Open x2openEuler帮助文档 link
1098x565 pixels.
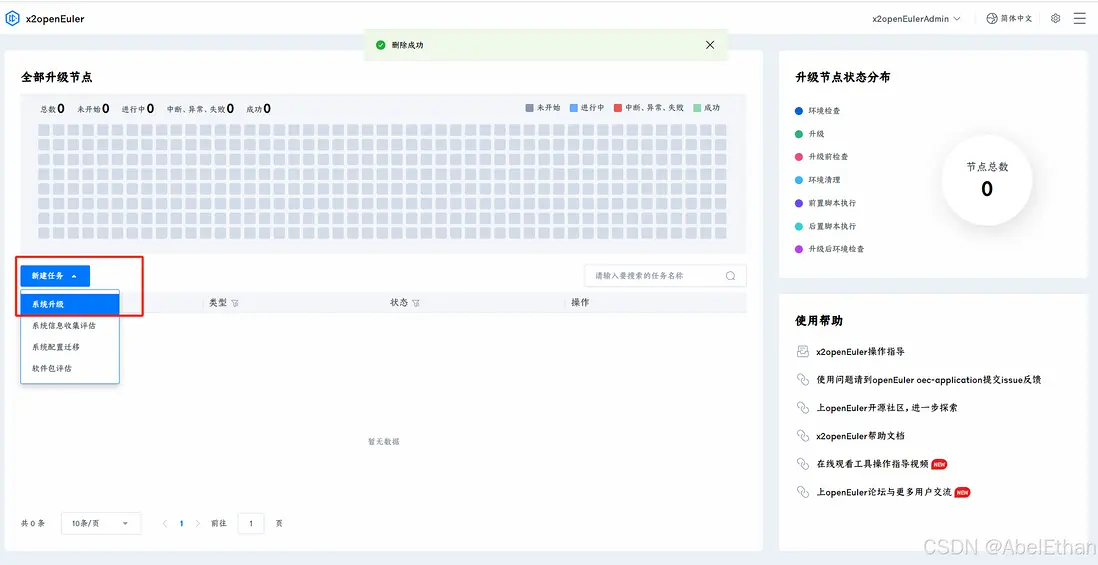tap(860, 435)
